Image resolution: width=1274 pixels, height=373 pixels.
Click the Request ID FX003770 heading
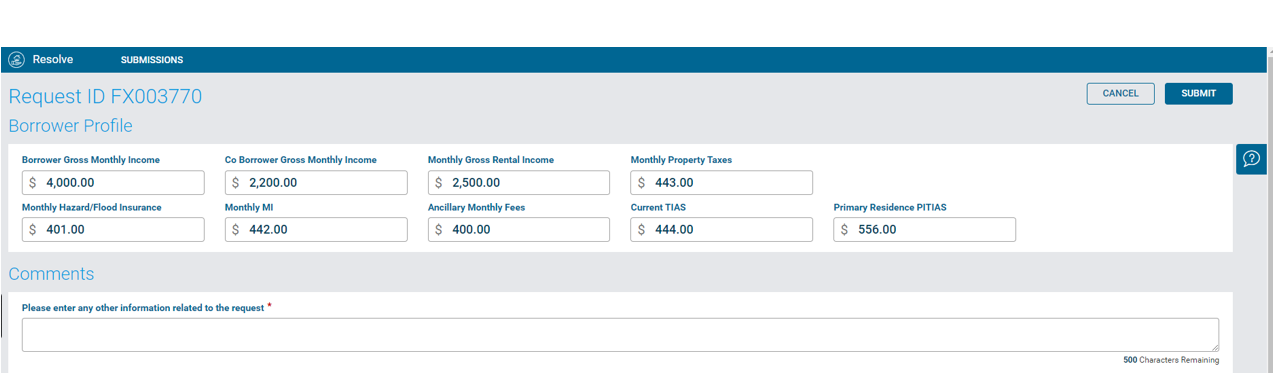(105, 97)
